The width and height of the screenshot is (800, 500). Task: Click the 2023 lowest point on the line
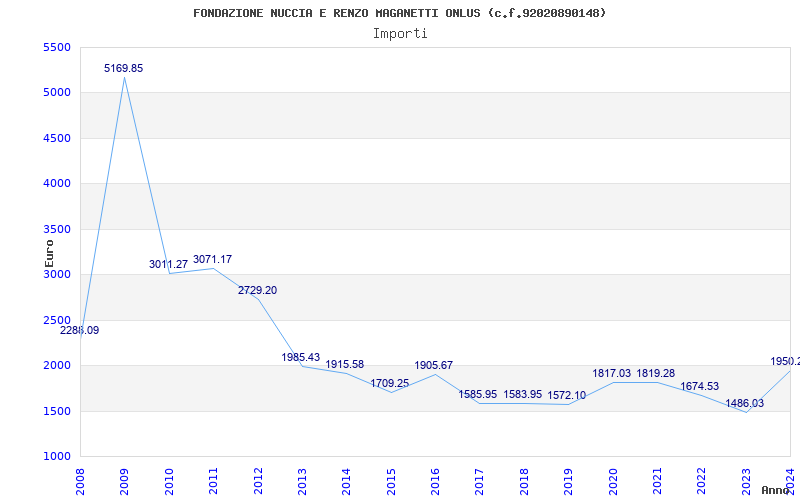pos(746,412)
